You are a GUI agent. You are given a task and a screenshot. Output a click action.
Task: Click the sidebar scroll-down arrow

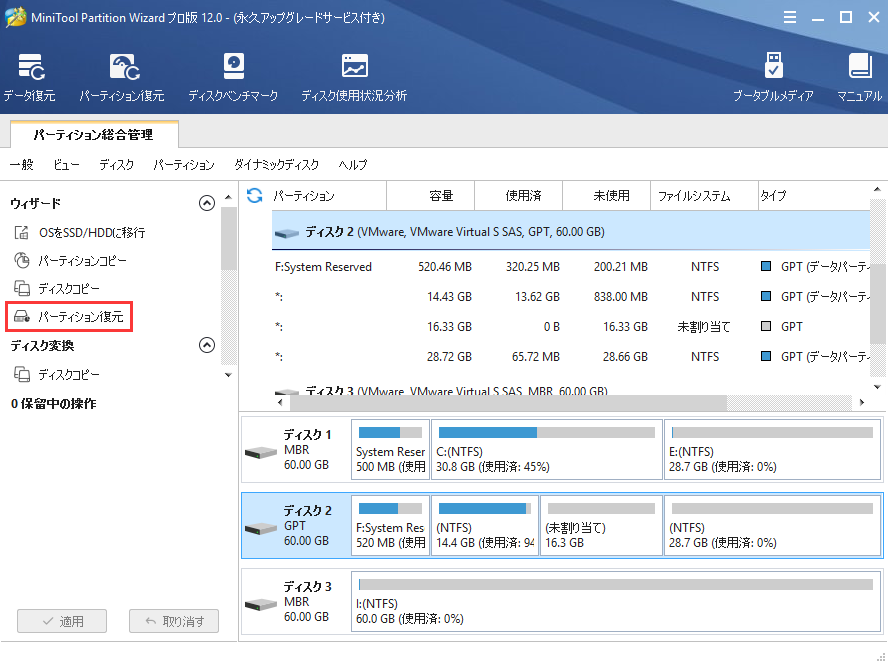[x=229, y=375]
